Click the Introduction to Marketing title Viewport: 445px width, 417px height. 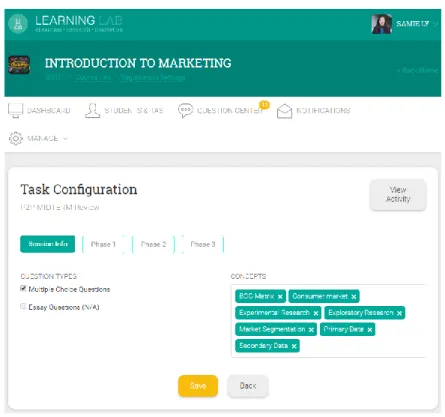pos(138,63)
